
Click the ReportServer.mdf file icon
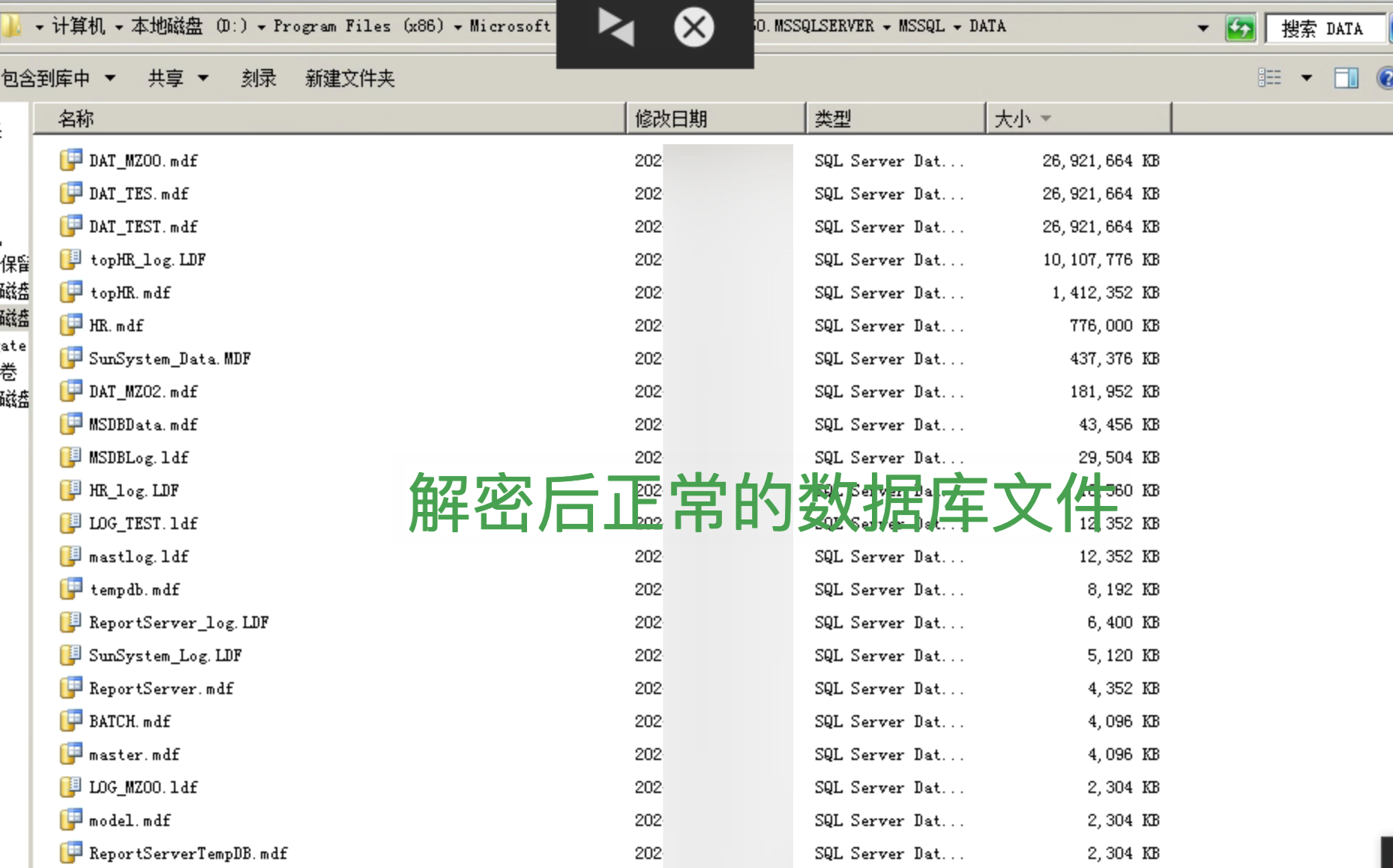point(70,687)
